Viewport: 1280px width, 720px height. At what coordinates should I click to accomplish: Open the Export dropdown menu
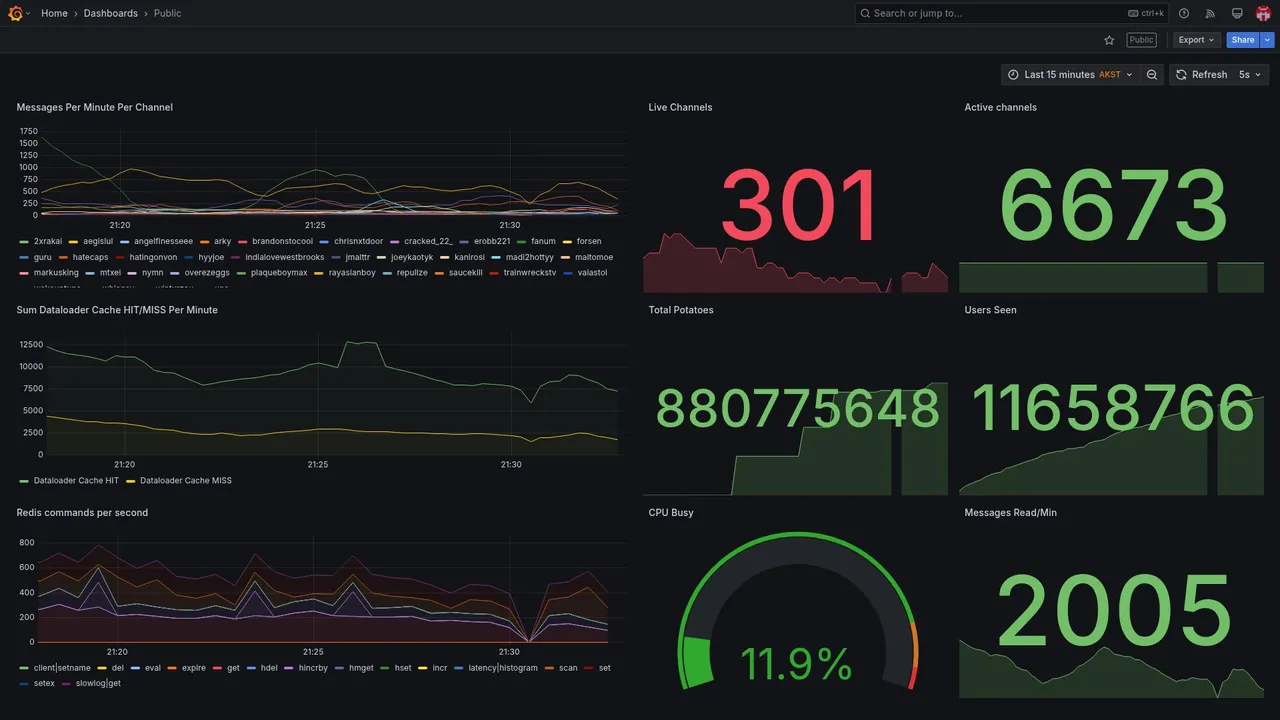1196,40
